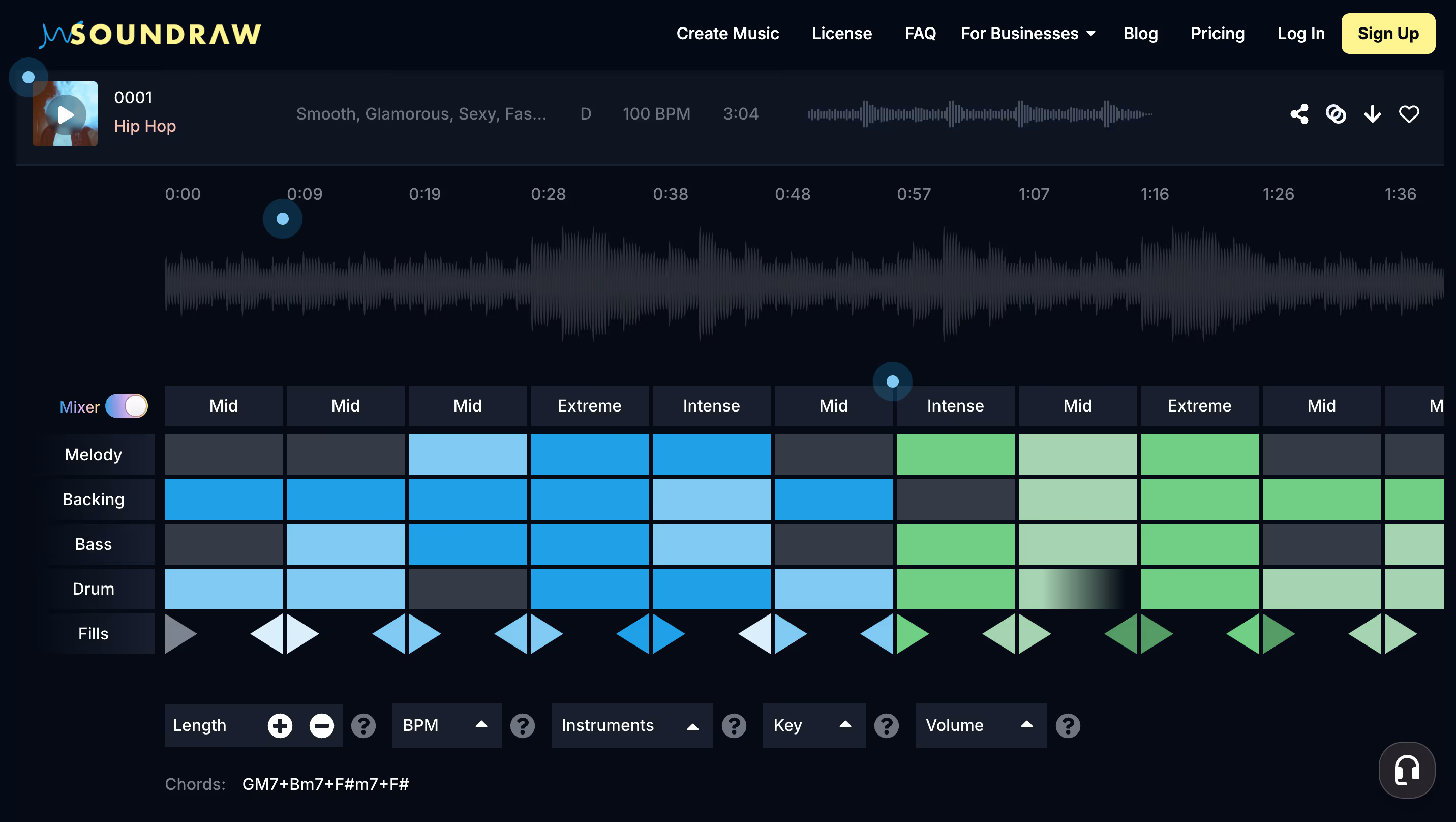Expand the Volume dropdown
Viewport: 1456px width, 822px height.
981,725
